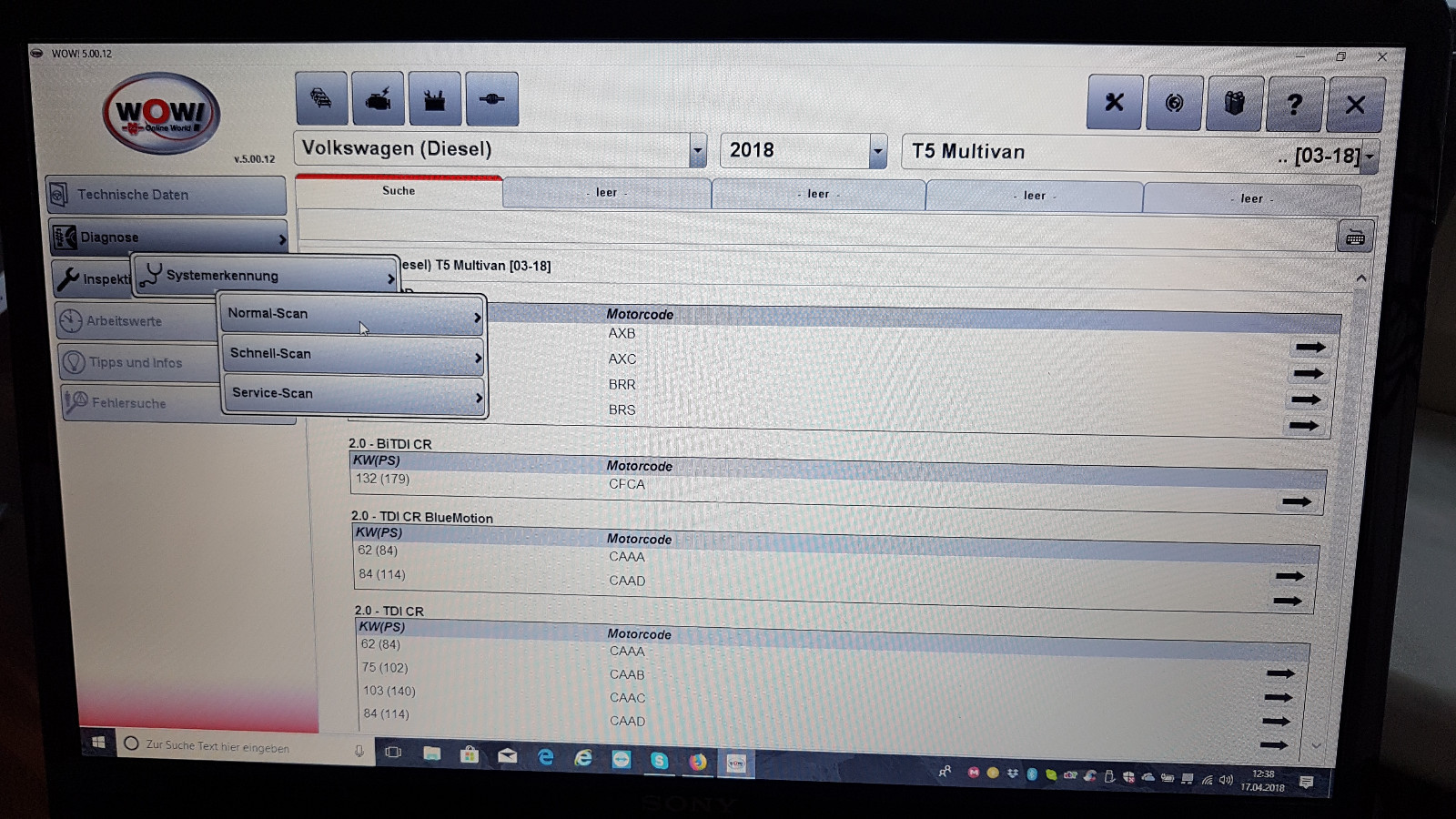Open the notification center icon

[x=1307, y=783]
